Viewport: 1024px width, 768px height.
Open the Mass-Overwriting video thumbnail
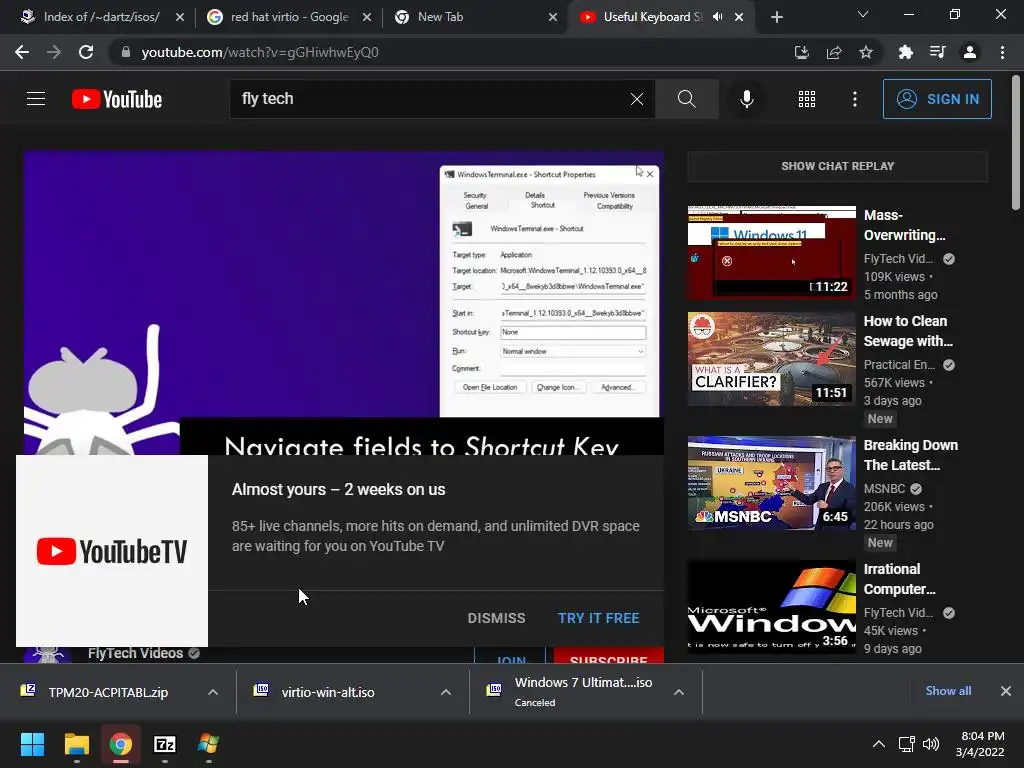771,253
